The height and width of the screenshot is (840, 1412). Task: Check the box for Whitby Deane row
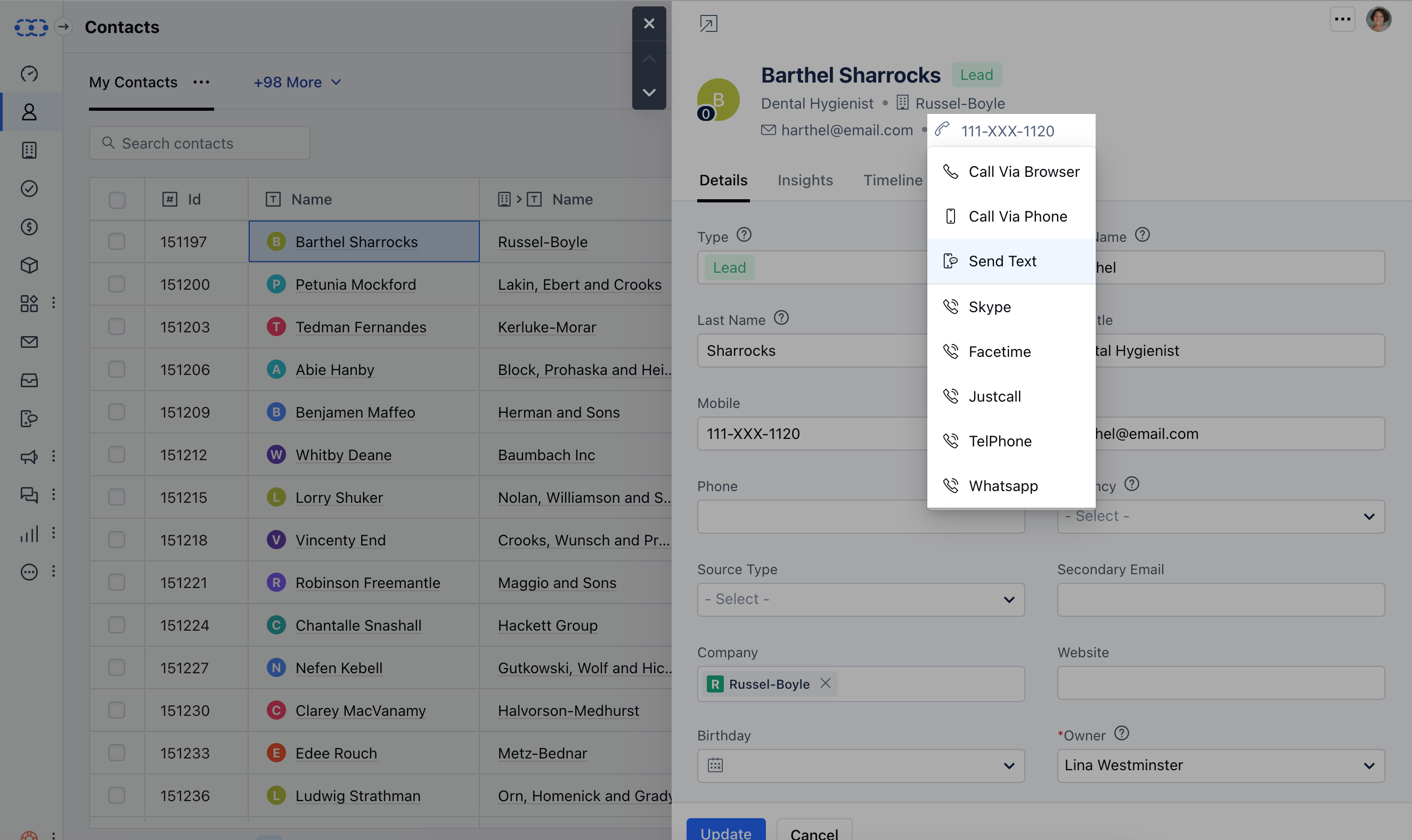tap(117, 454)
